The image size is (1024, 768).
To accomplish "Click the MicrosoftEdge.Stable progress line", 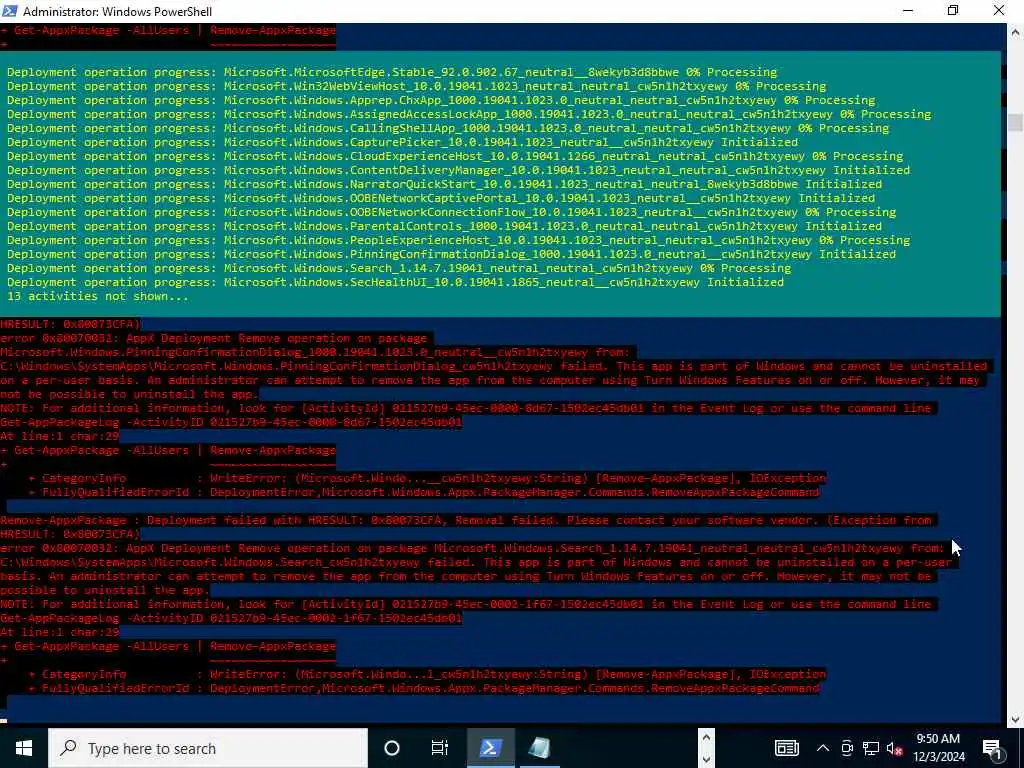I will click(x=392, y=72).
